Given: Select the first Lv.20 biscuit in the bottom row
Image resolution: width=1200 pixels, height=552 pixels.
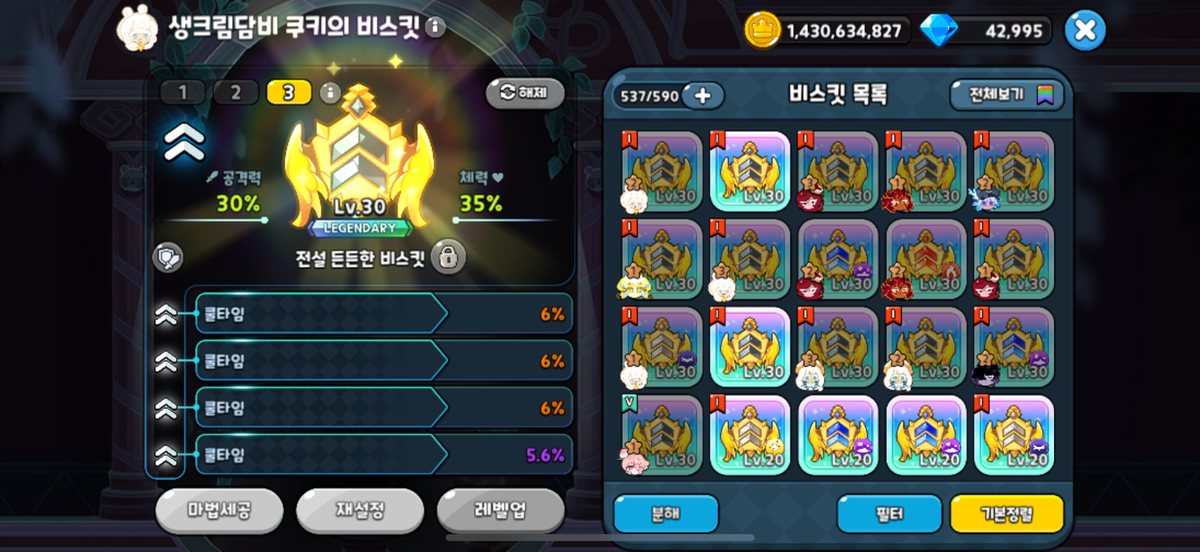Looking at the screenshot, I should click(750, 434).
